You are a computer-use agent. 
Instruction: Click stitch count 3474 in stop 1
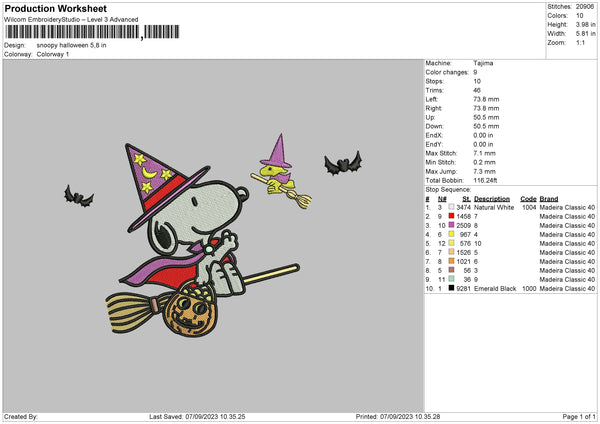pyautogui.click(x=463, y=207)
